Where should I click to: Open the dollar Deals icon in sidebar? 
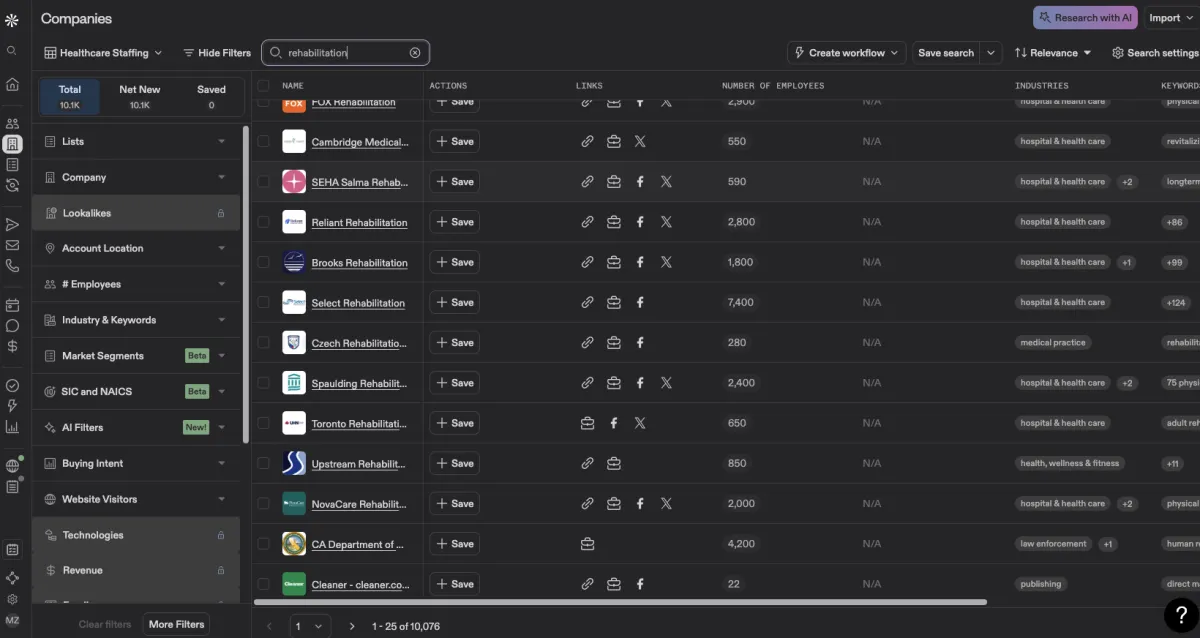(12, 346)
